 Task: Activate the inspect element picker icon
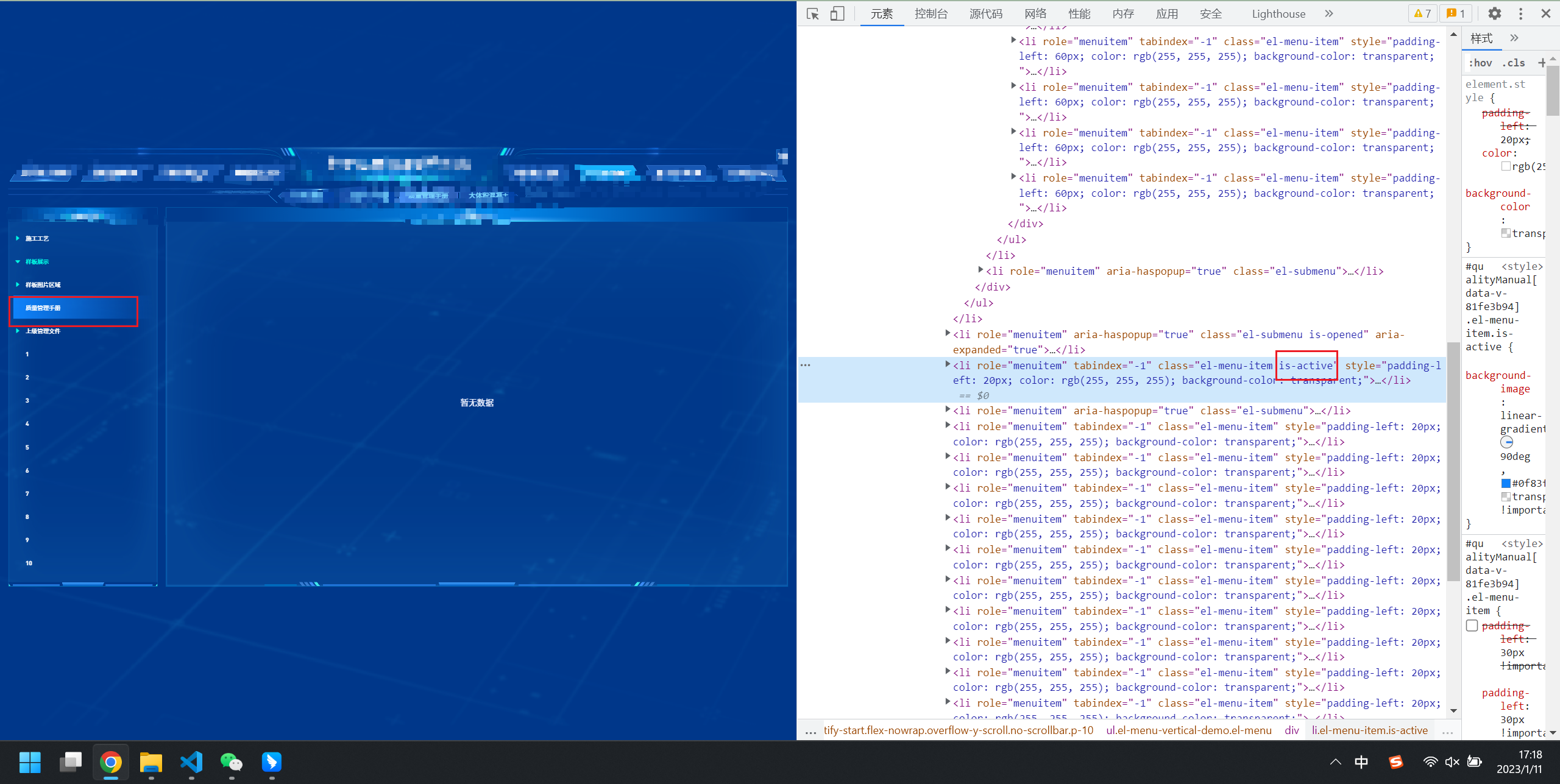(x=812, y=13)
